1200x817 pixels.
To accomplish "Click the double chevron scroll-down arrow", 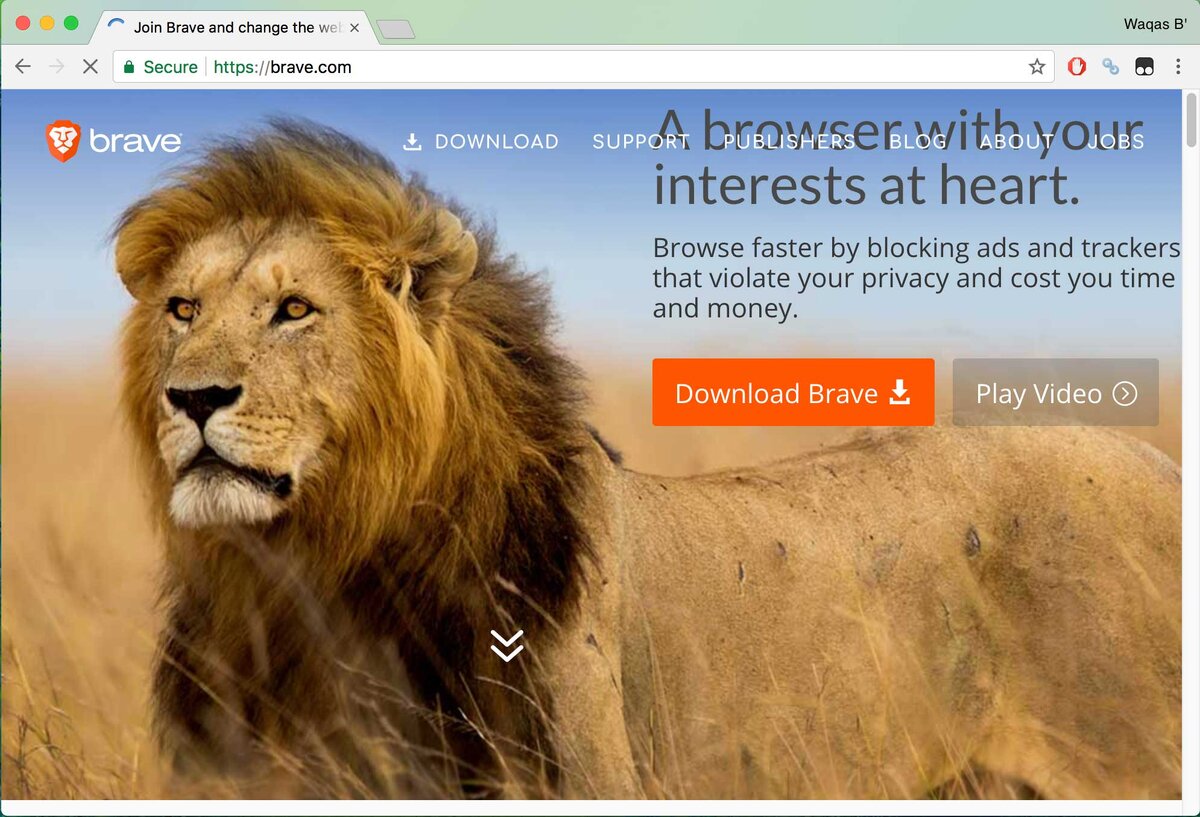I will pyautogui.click(x=507, y=645).
